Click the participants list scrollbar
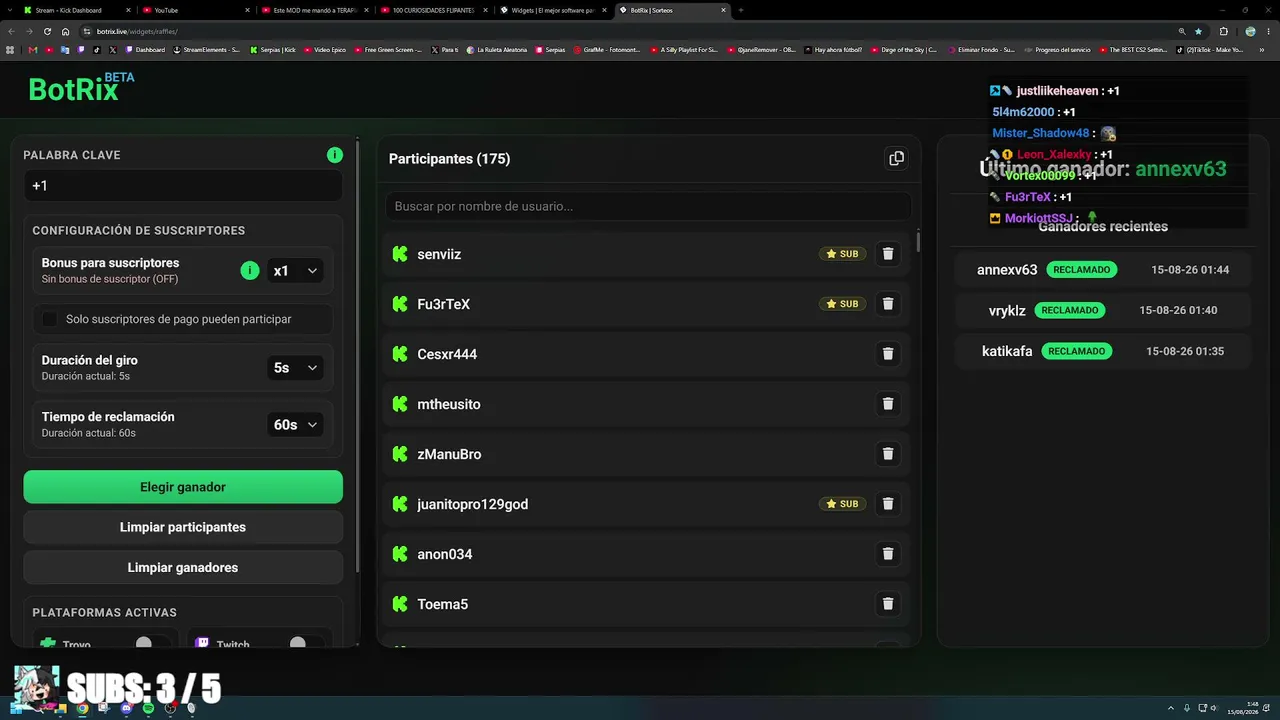 [x=918, y=242]
